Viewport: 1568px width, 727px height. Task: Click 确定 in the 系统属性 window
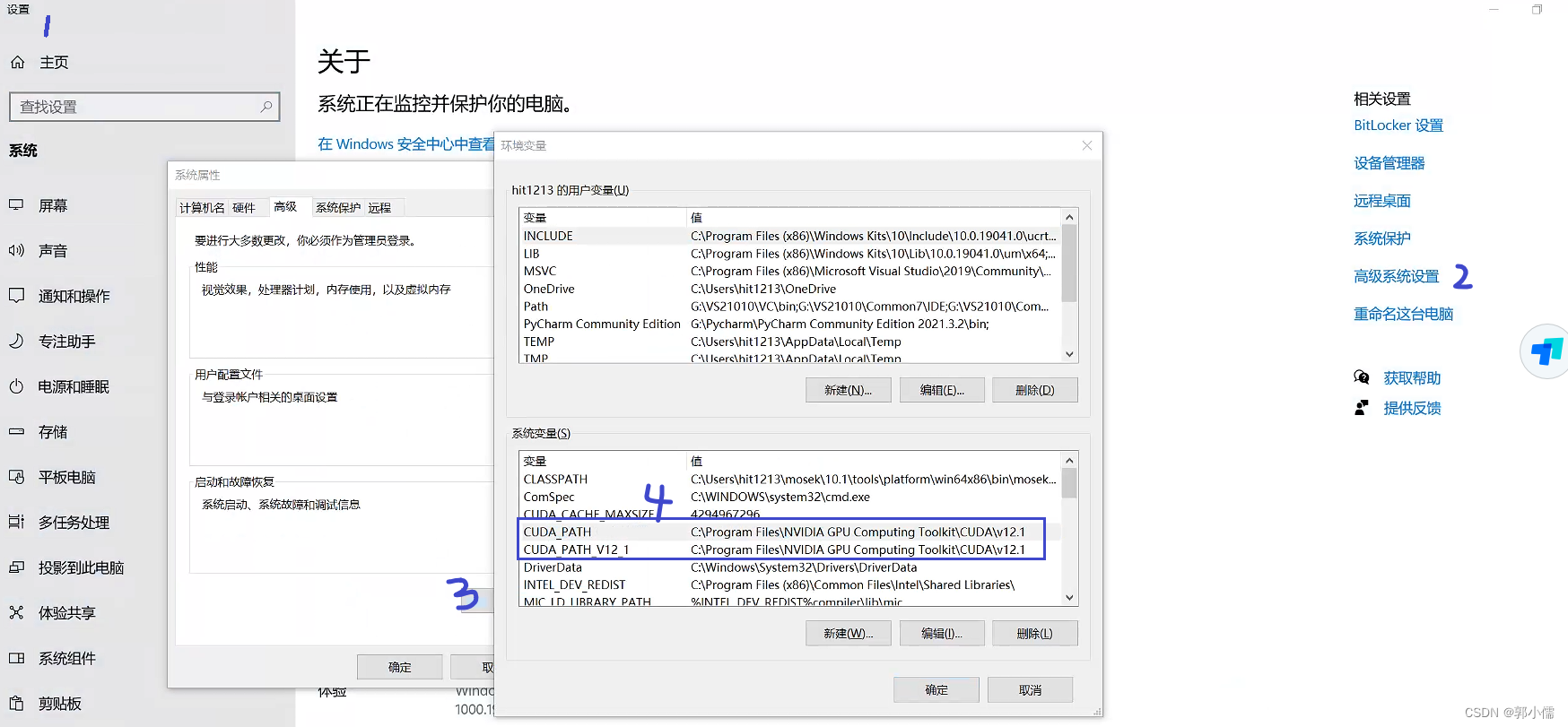tap(400, 667)
